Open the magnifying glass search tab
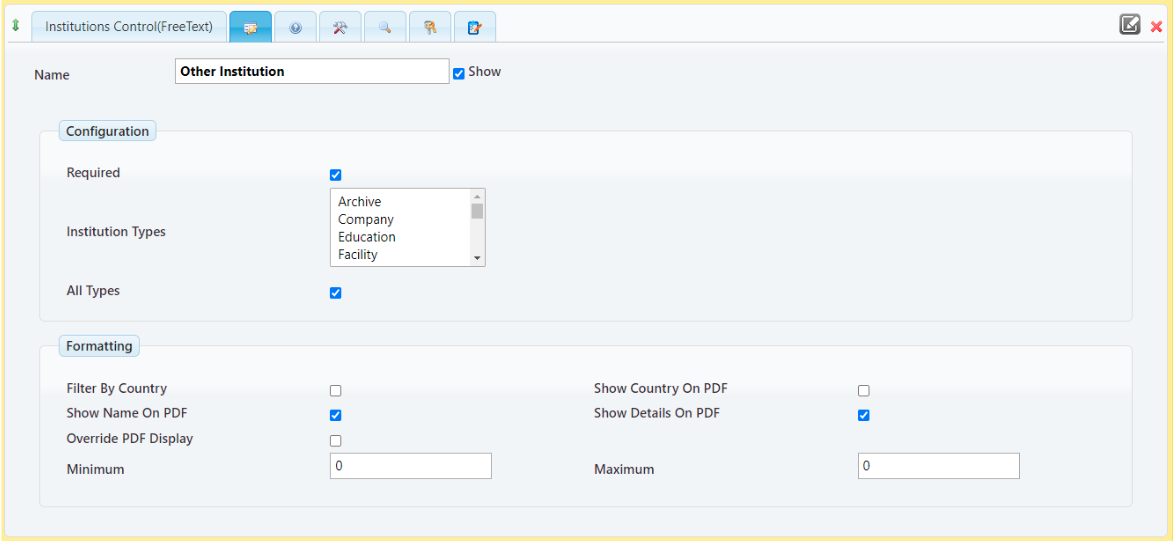Viewport: 1173px width, 541px height. pos(385,28)
